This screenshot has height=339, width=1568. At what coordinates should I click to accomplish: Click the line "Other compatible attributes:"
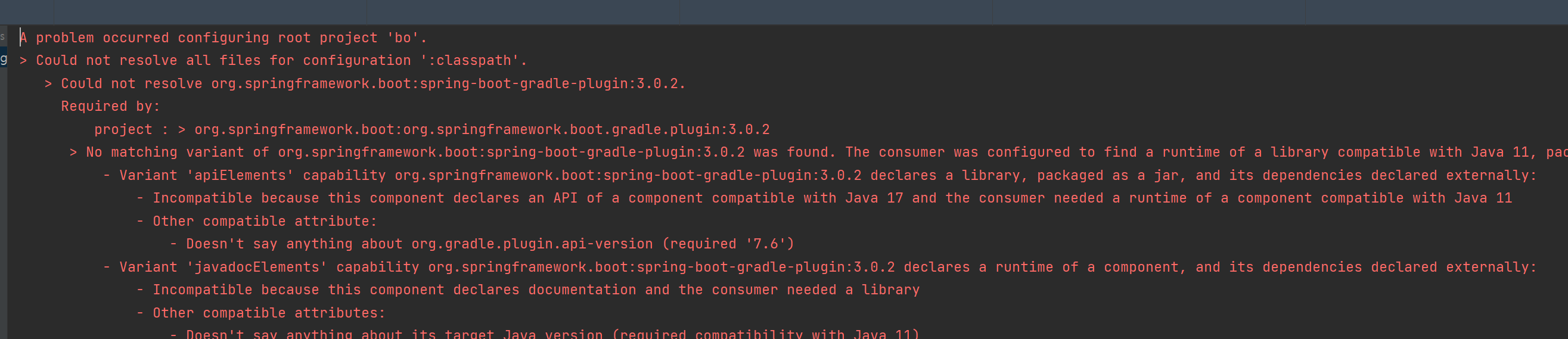(269, 313)
